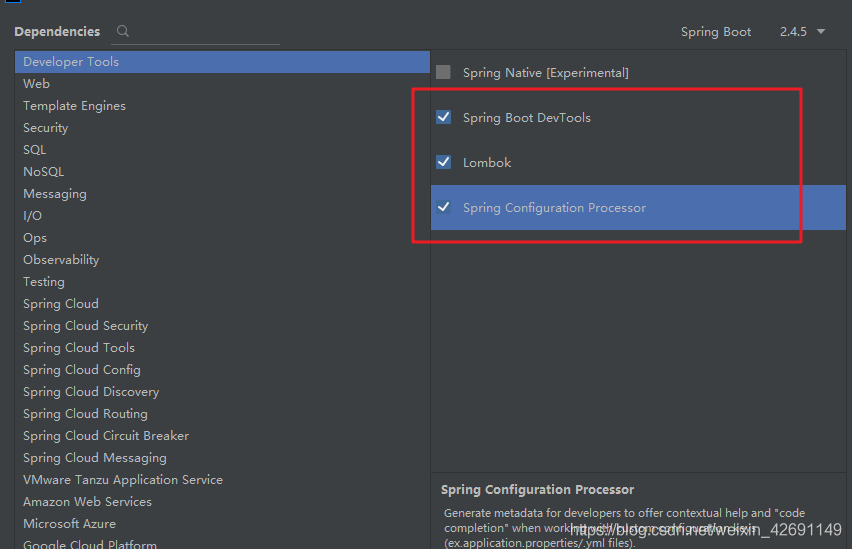Select the Microsoft Azure category

(69, 524)
